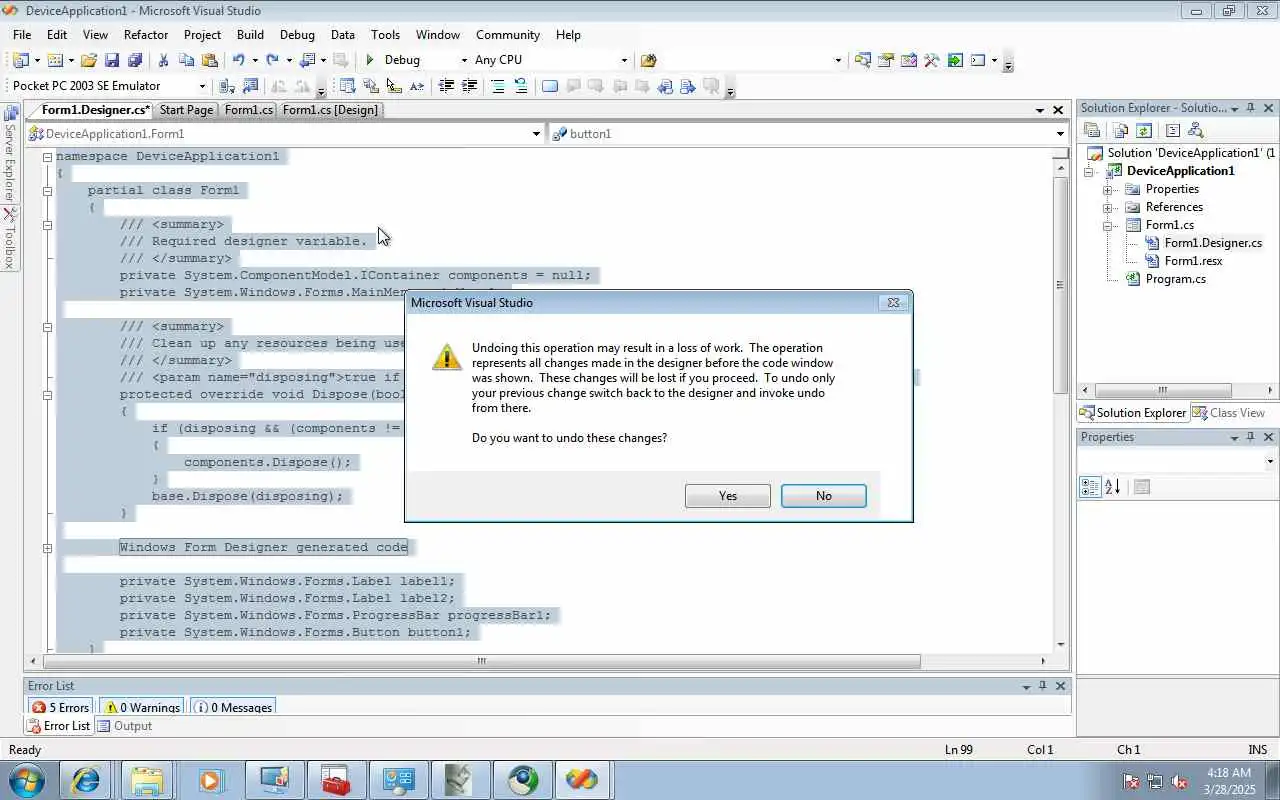
Task: Open the Properties Window toolbar icon
Action: pyautogui.click(x=886, y=60)
